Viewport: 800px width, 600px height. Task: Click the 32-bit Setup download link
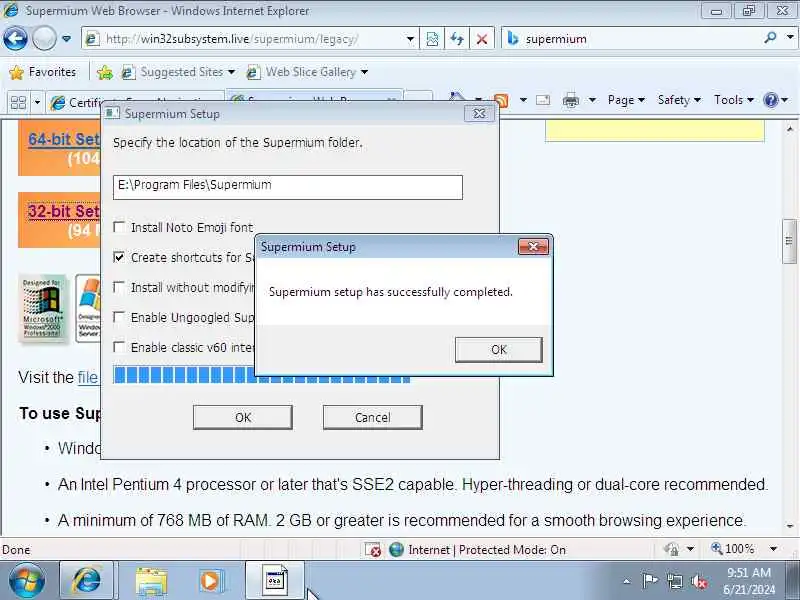point(64,211)
